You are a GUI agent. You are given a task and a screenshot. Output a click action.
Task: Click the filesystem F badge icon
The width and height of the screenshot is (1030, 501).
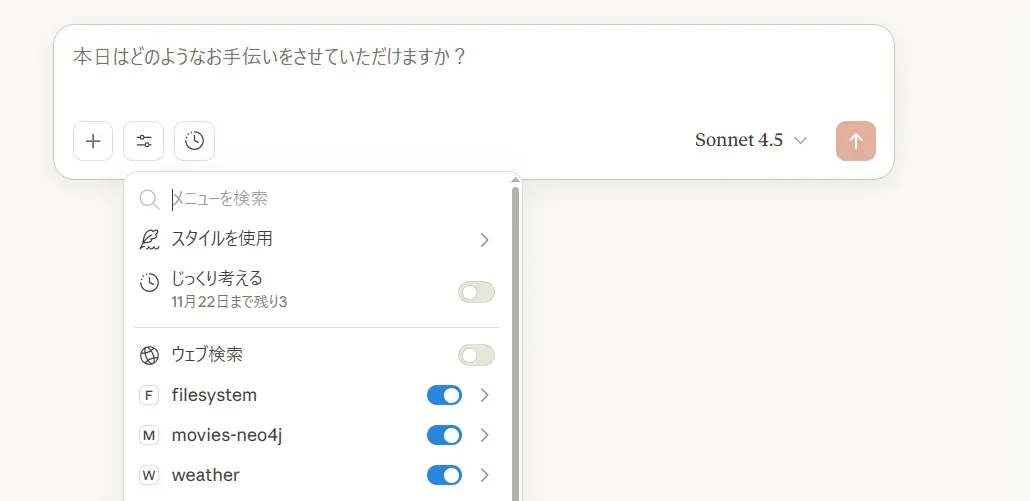[x=149, y=395]
